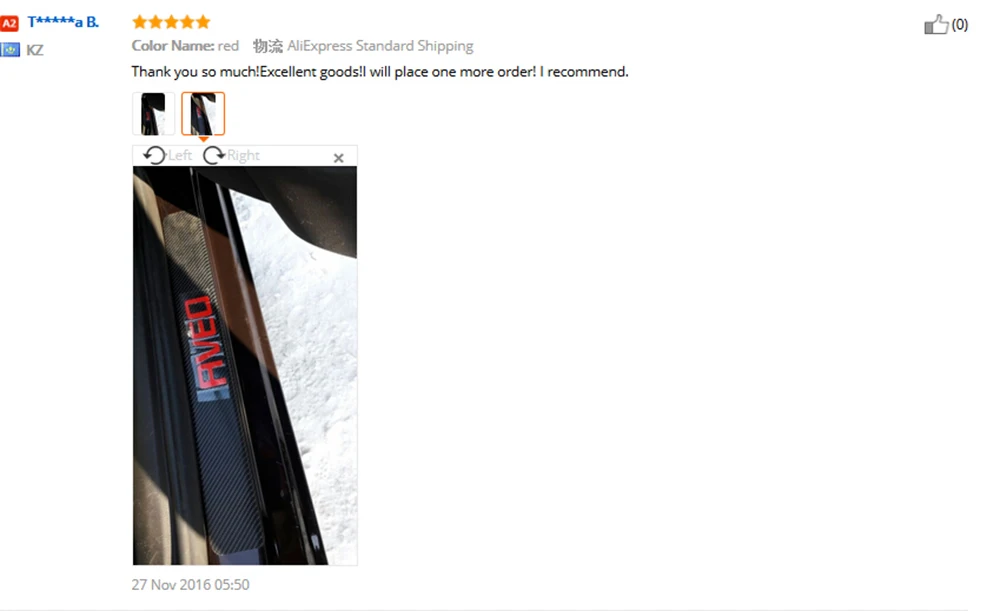This screenshot has height=611, width=1000.
Task: Click the enlarged AVEO door sill photo
Action: pyautogui.click(x=245, y=365)
